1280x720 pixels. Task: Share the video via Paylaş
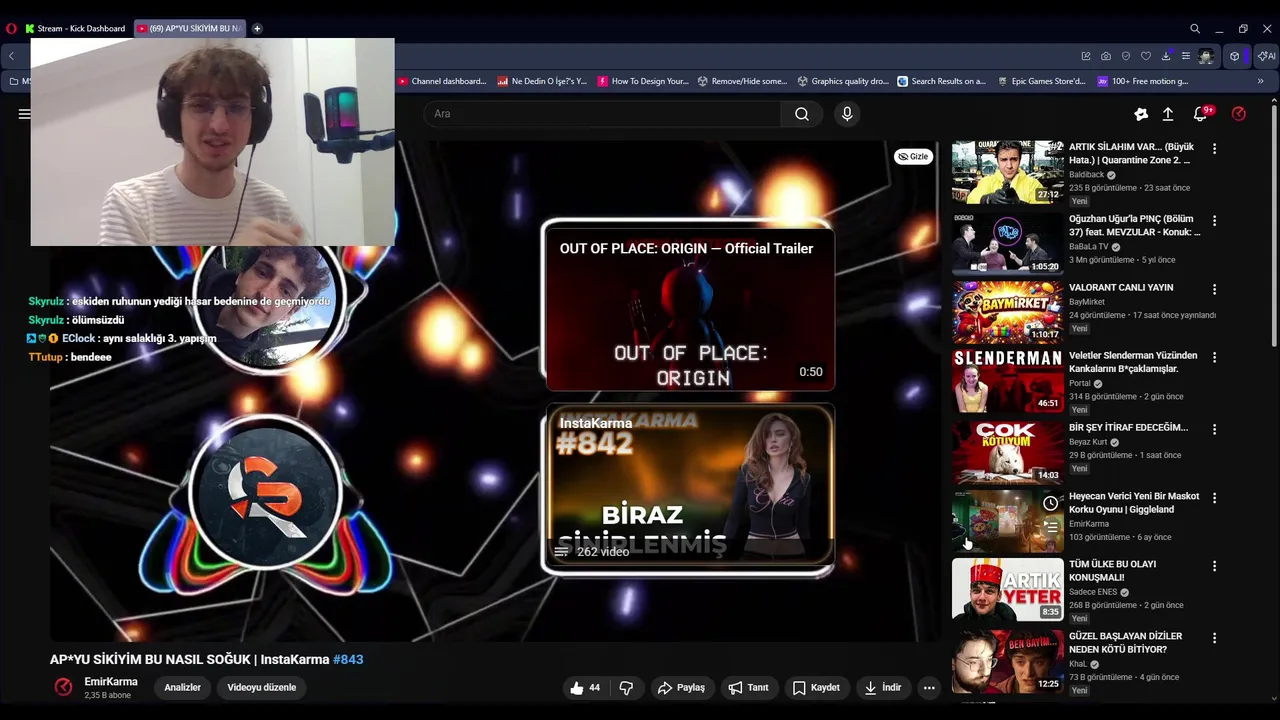click(681, 687)
